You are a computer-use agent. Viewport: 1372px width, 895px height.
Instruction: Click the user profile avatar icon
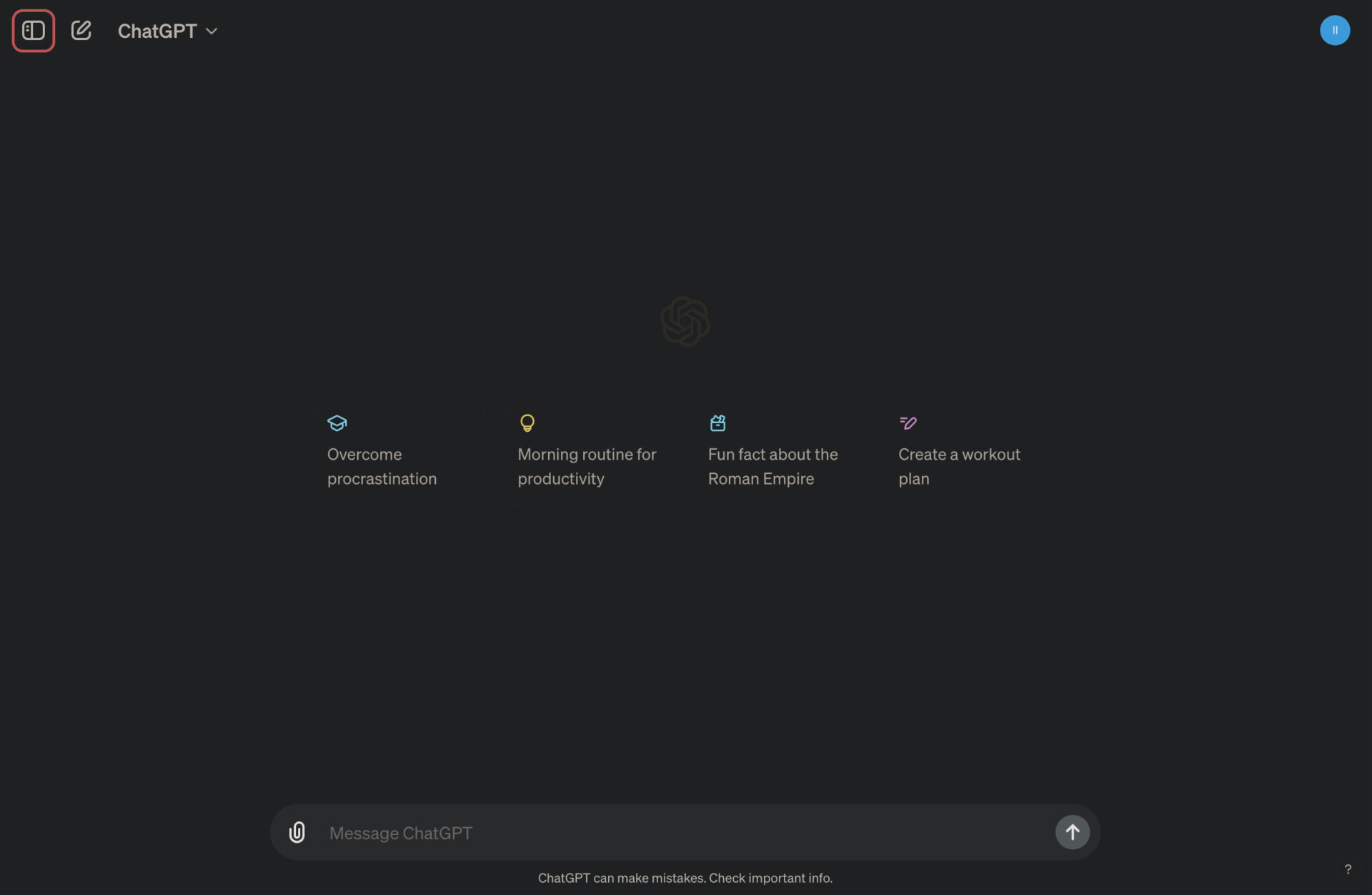click(1334, 29)
